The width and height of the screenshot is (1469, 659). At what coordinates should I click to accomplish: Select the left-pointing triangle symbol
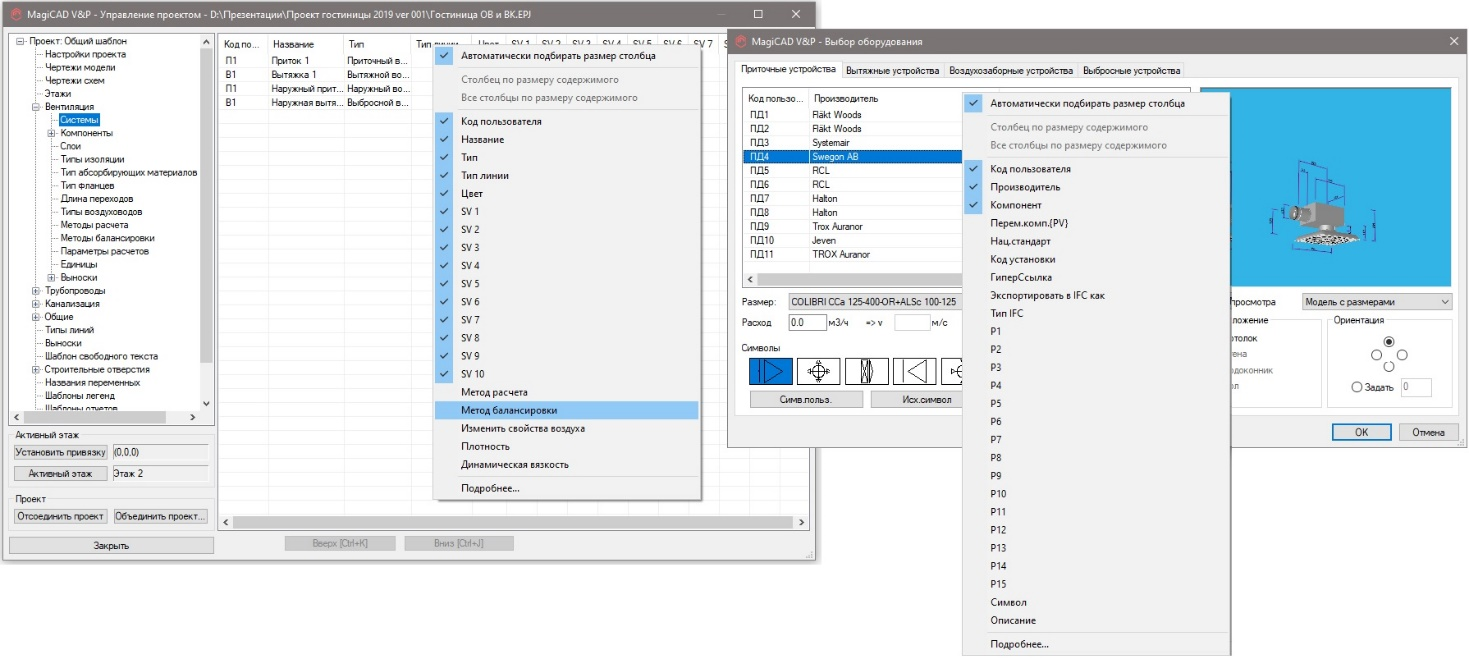tap(914, 372)
